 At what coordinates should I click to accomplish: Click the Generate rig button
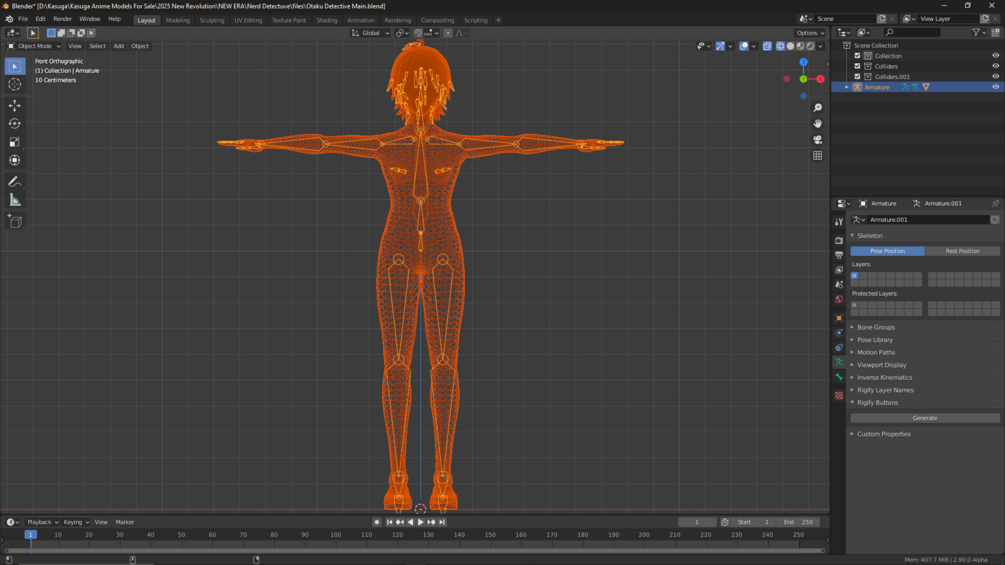924,418
